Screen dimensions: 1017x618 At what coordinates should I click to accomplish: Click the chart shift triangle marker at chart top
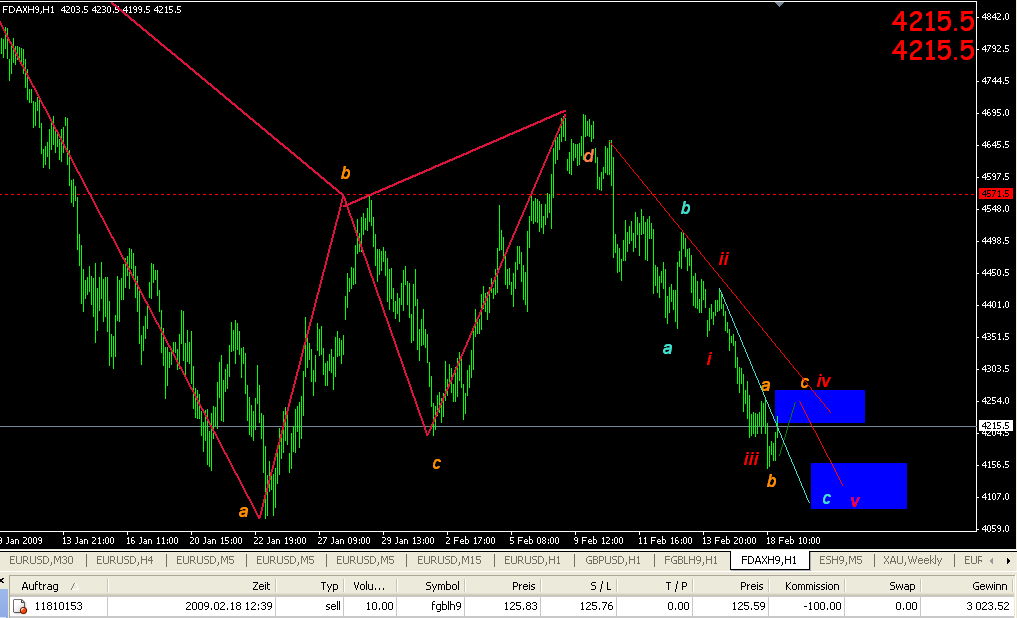pos(779,3)
